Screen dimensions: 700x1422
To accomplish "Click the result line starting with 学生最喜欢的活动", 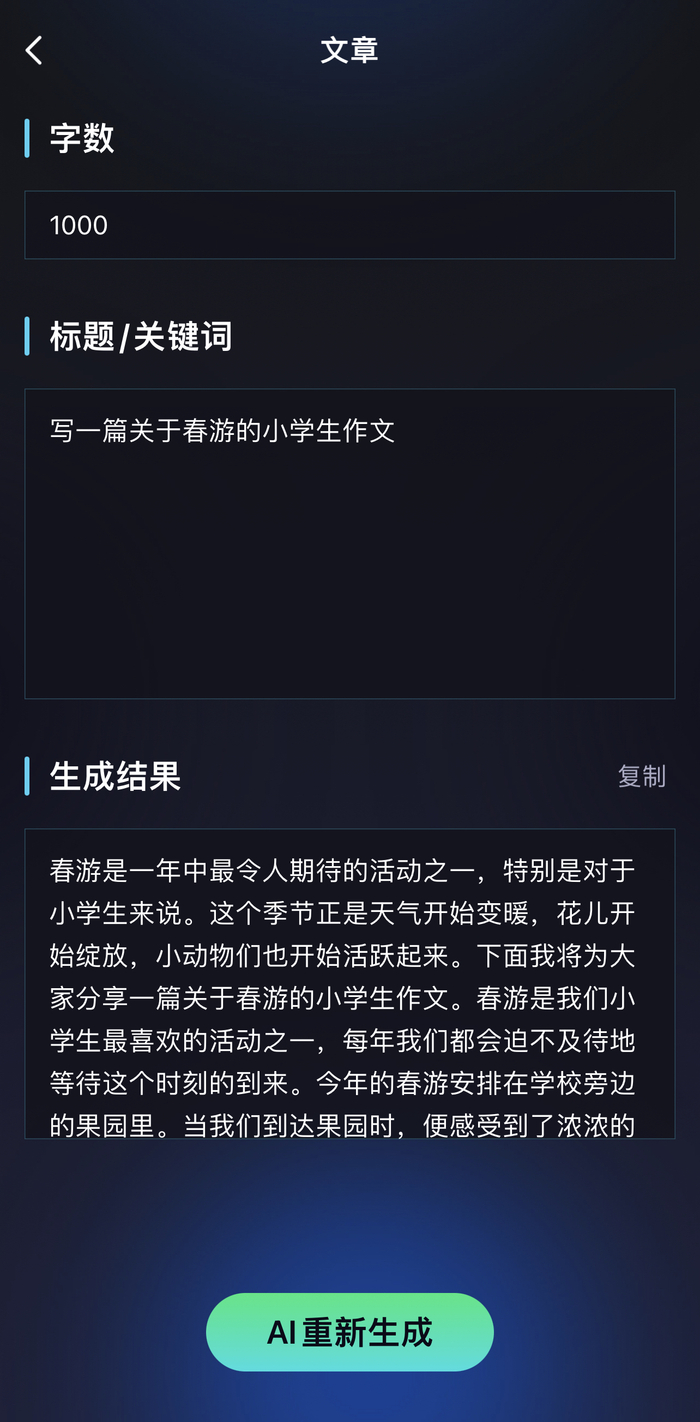I will pos(342,1041).
